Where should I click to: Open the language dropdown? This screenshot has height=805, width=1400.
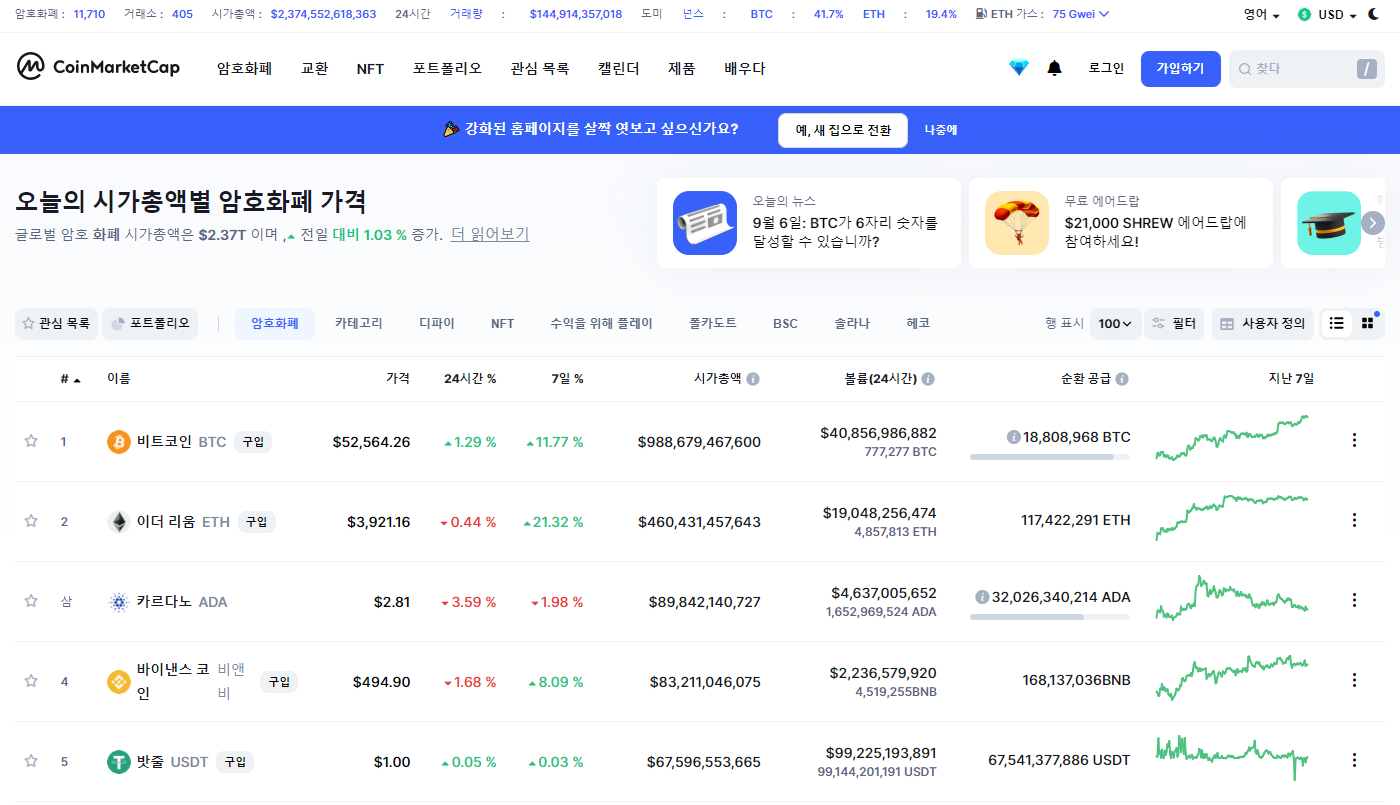click(1262, 14)
